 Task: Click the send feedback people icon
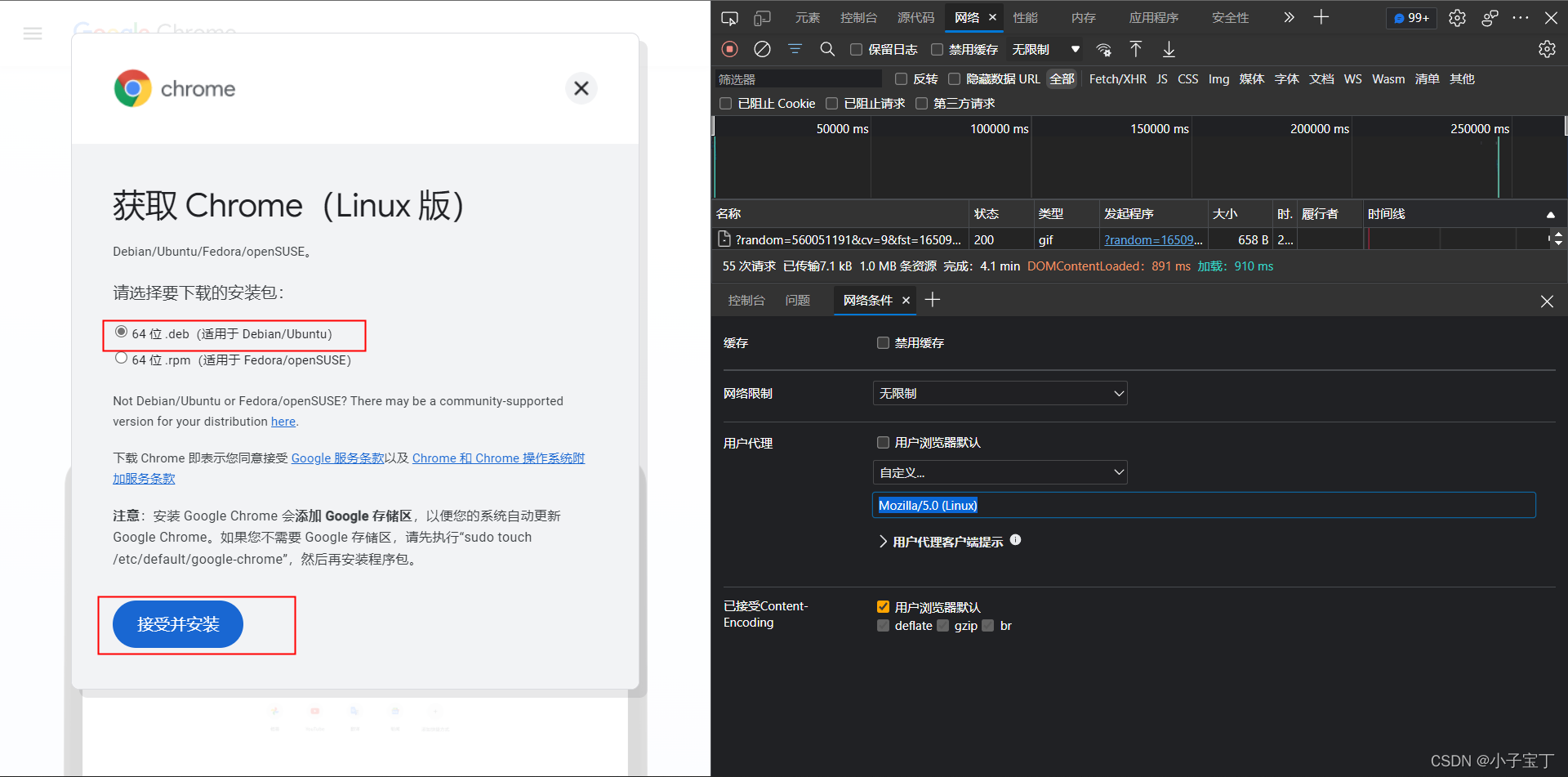1490,18
